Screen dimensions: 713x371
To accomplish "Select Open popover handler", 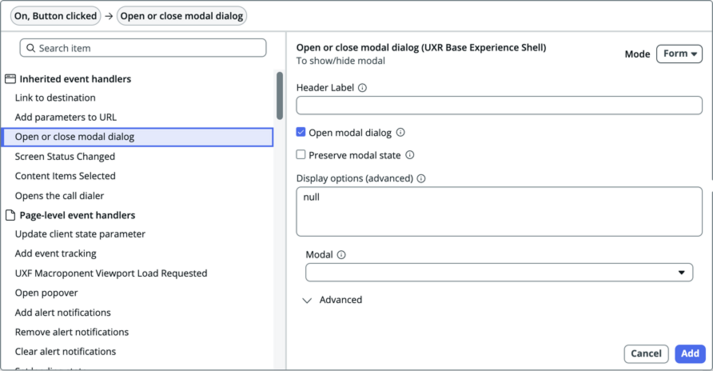I will tap(46, 293).
